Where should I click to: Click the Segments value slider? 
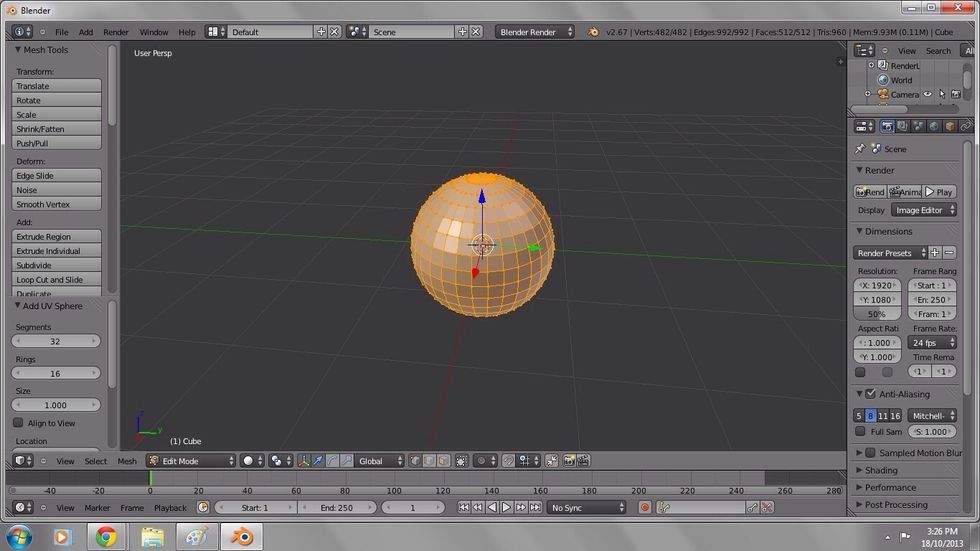(x=56, y=341)
